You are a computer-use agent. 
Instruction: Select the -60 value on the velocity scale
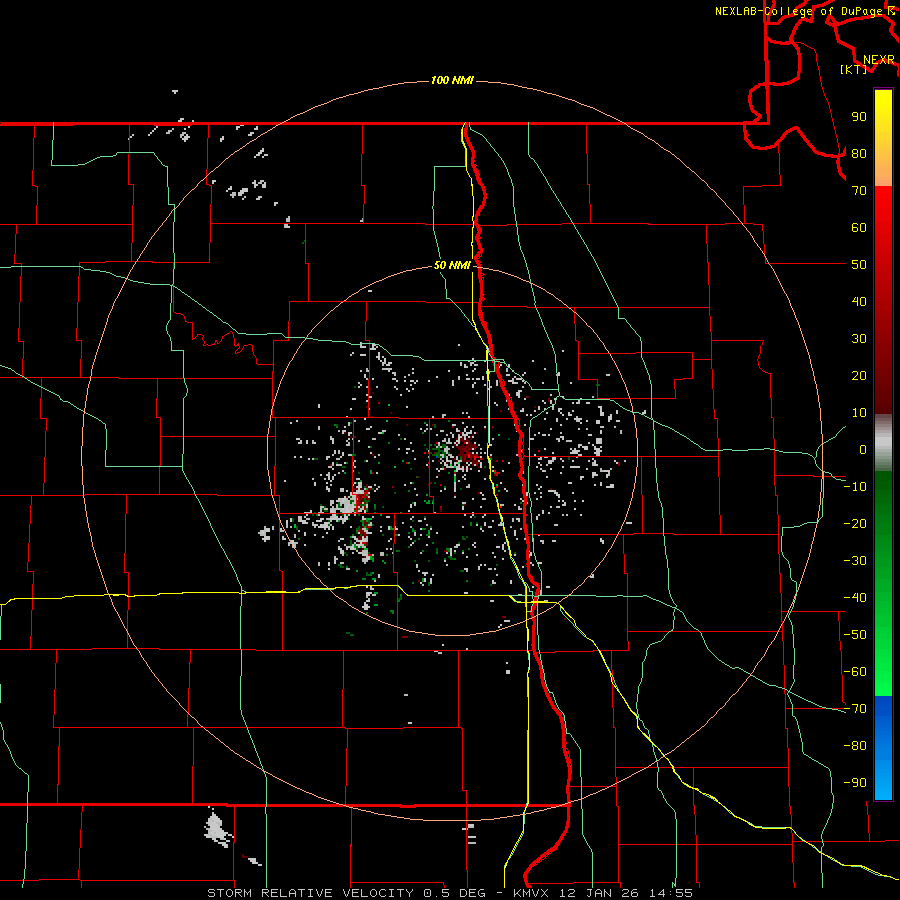(x=855, y=672)
